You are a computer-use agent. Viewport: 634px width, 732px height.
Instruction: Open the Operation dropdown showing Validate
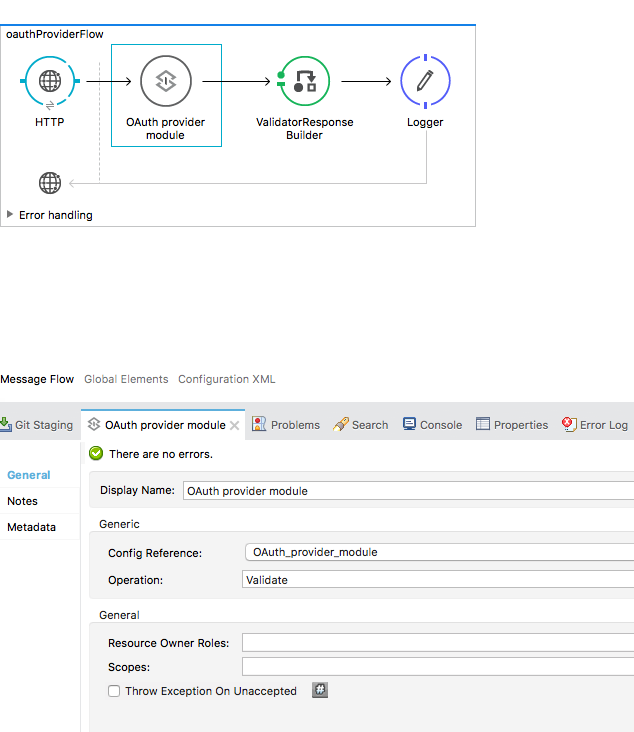coord(438,580)
